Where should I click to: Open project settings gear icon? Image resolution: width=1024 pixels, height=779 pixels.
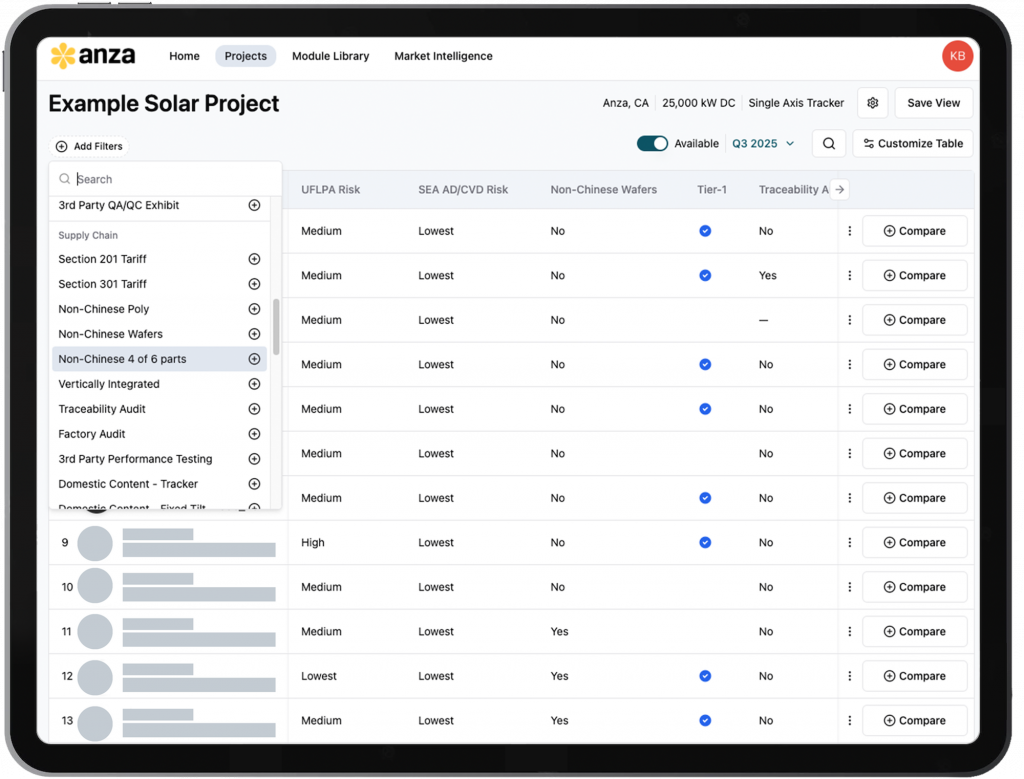click(872, 103)
